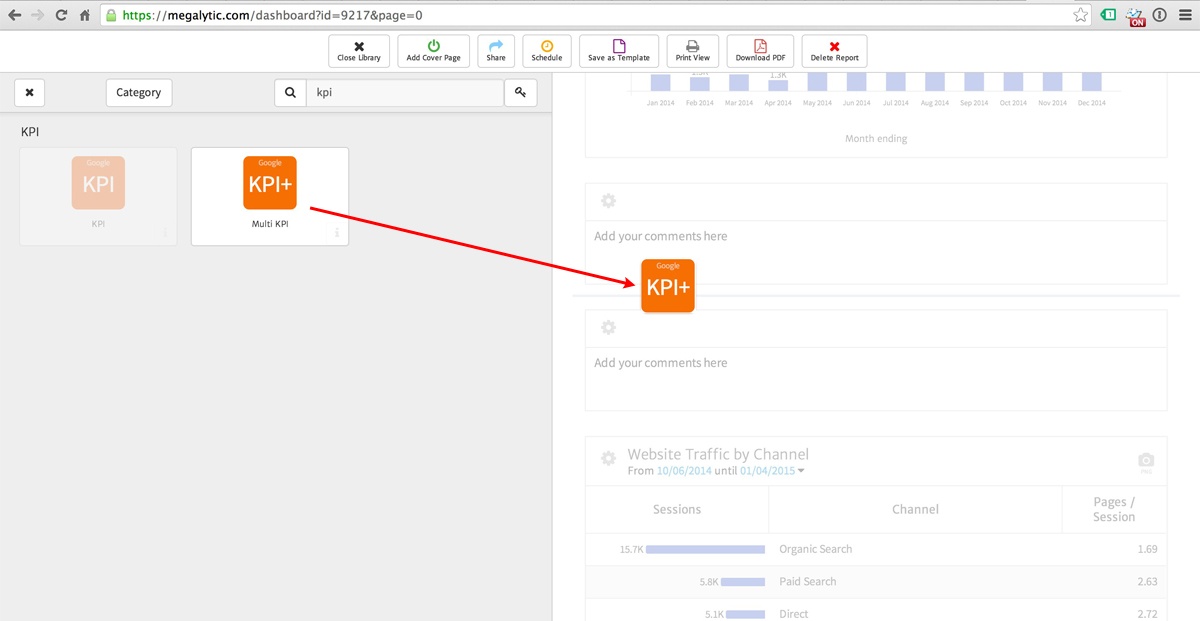This screenshot has width=1200, height=621.
Task: Open the Schedule clock button
Action: (x=547, y=51)
